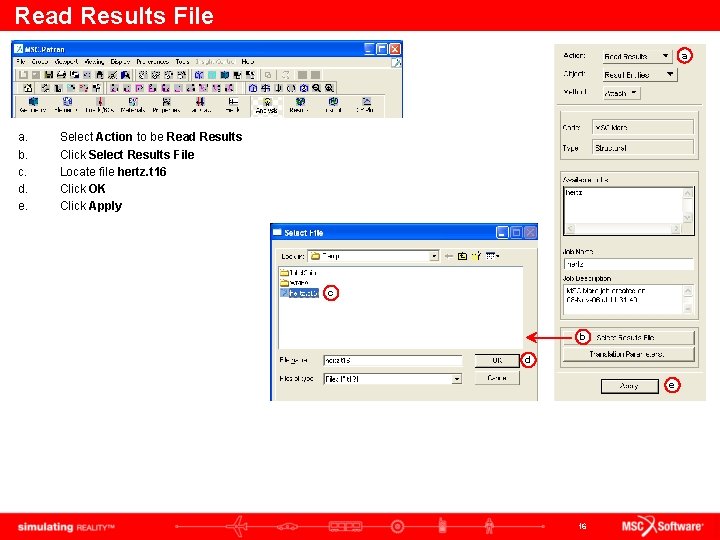
Task: Open the Help menu in MSC.Patran
Action: point(248,62)
